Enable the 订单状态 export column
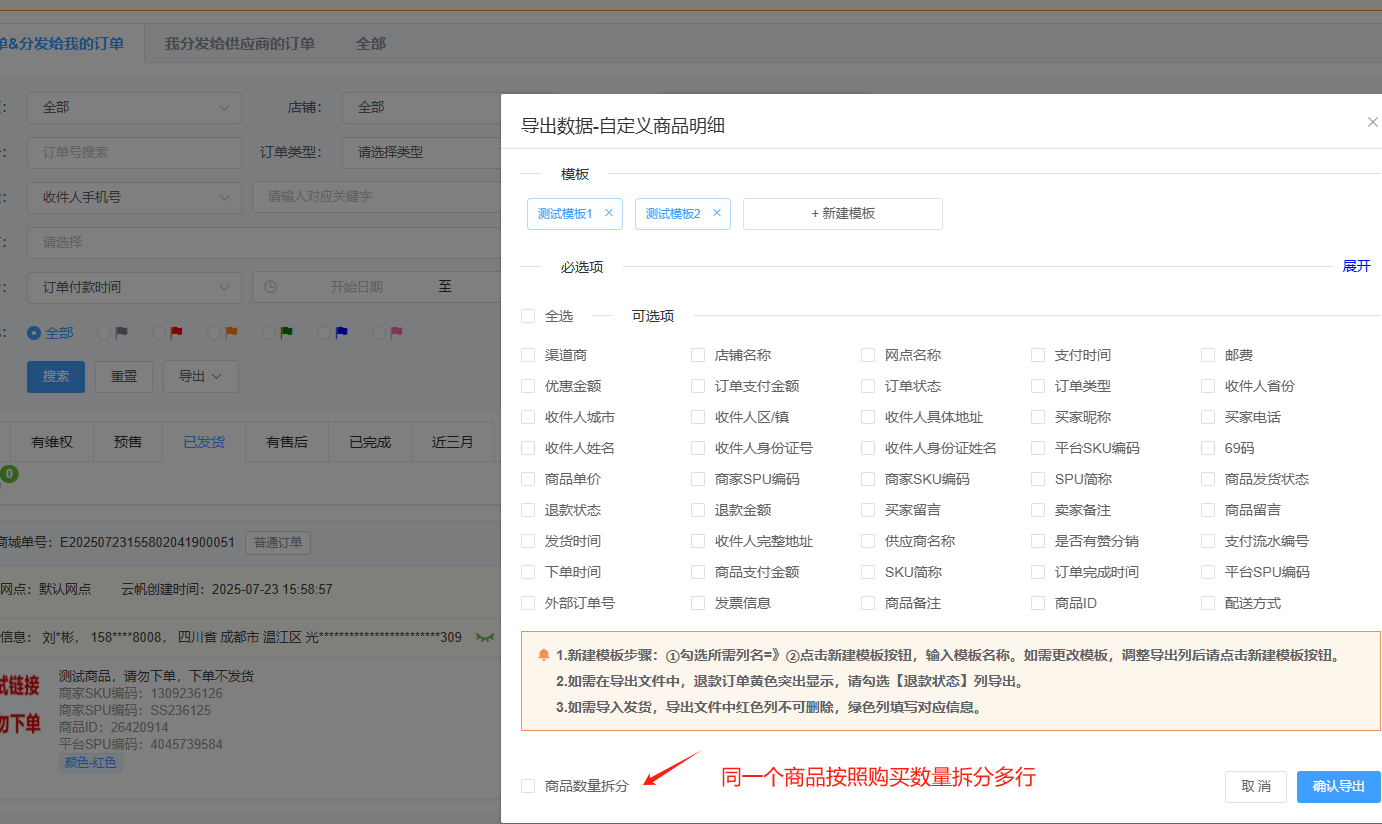This screenshot has width=1382, height=824. [x=868, y=386]
